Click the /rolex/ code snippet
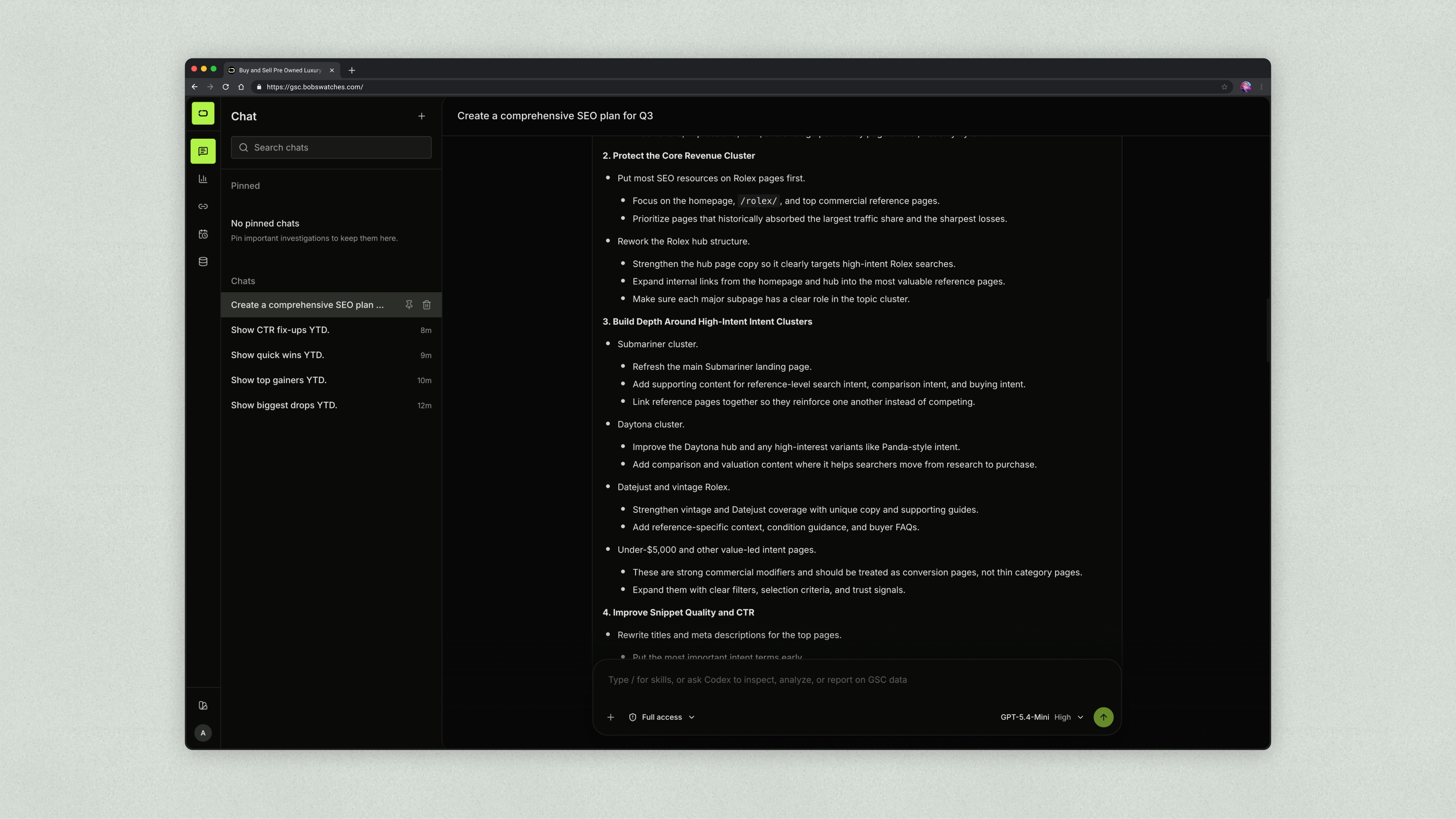This screenshot has height=819, width=1456. [x=758, y=201]
